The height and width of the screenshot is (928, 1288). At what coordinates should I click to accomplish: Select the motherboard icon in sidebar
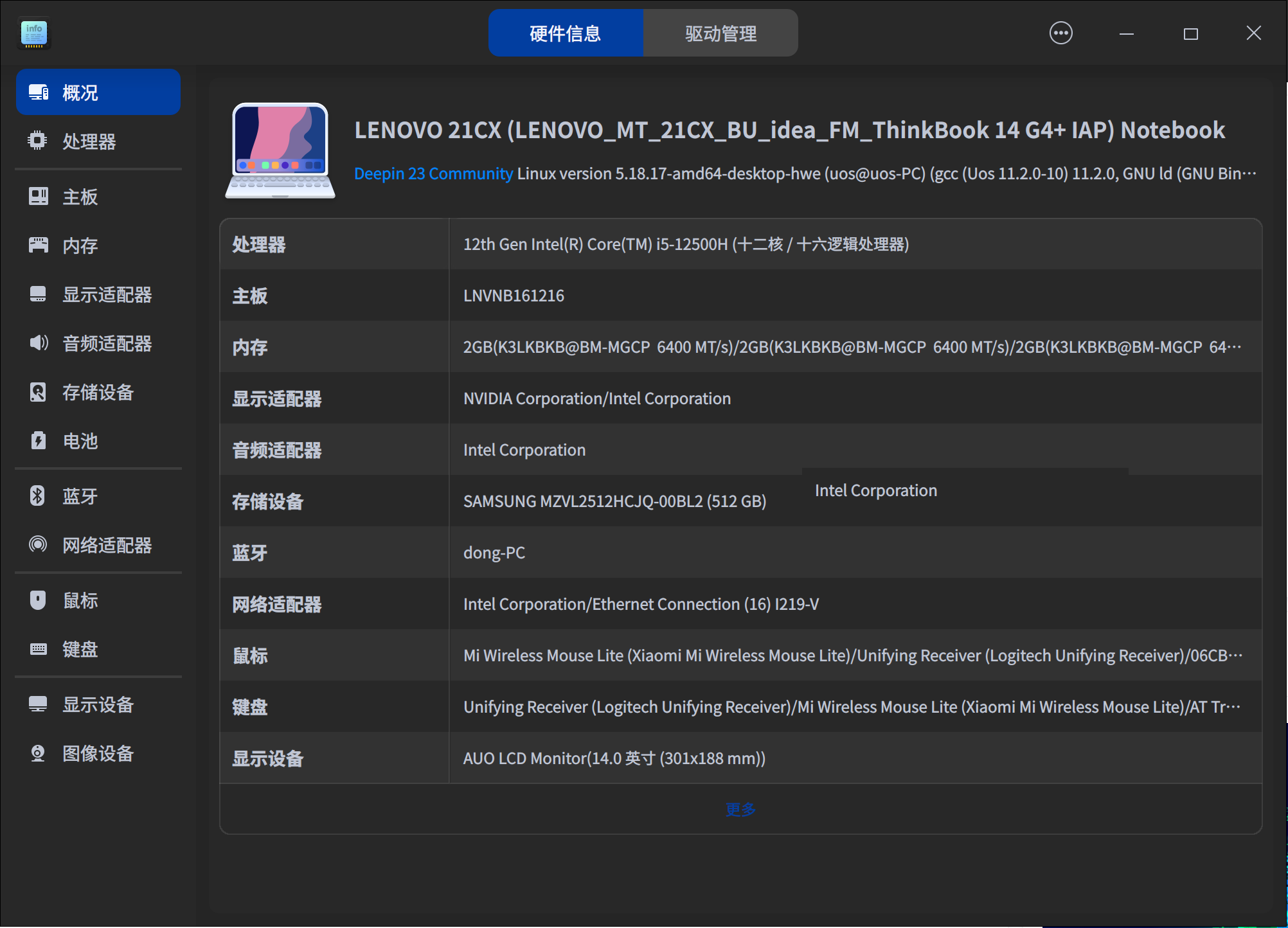click(x=38, y=196)
